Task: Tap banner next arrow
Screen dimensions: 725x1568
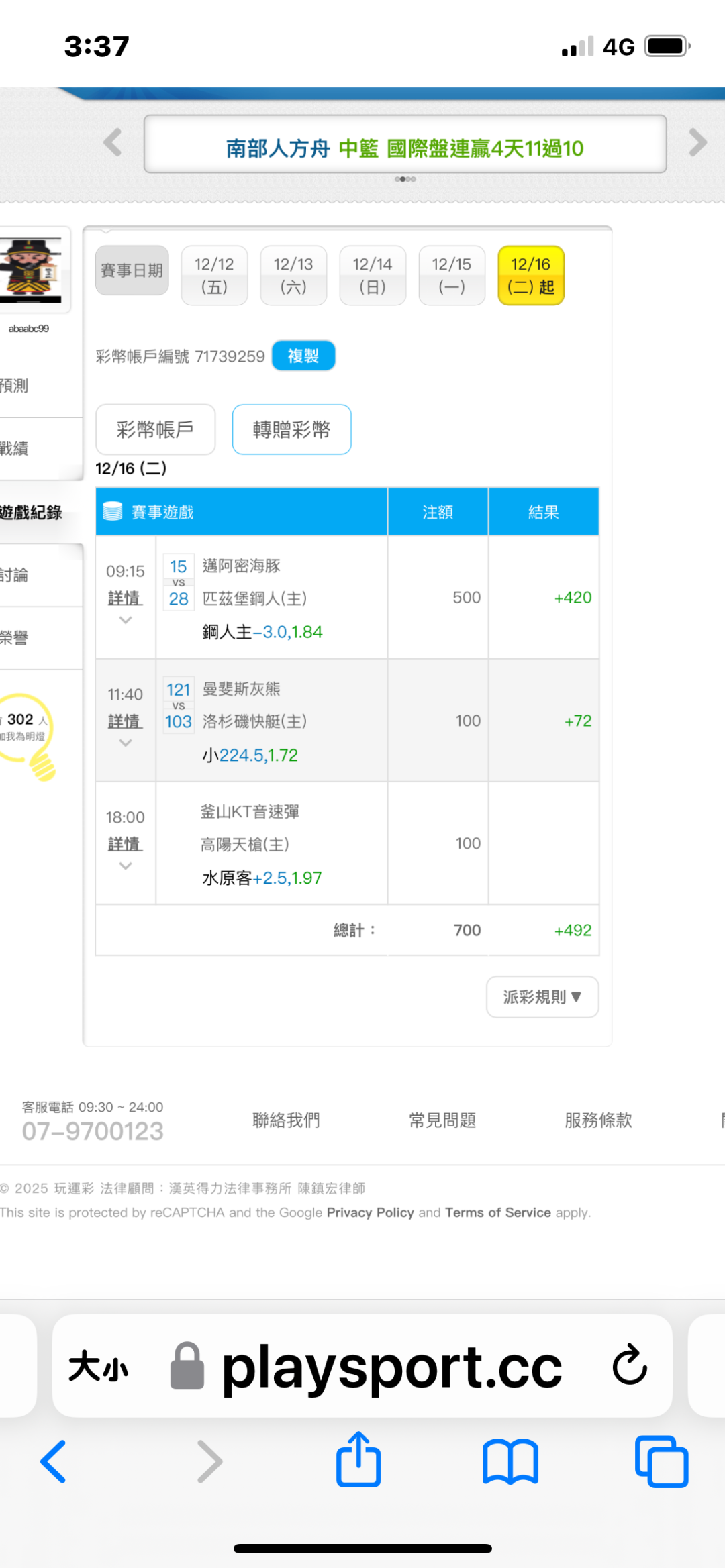Action: point(697,142)
